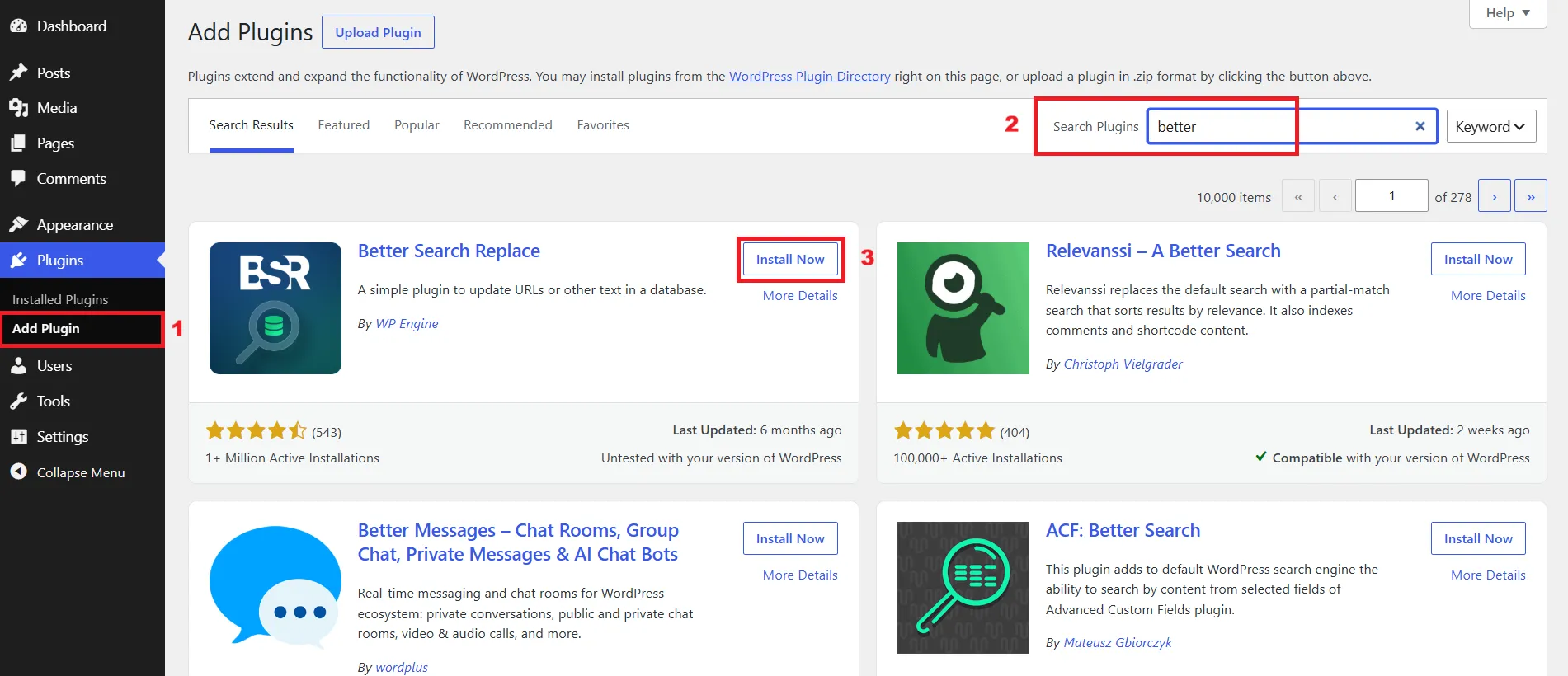Click "1+ Million Active Installations" text
The width and height of the screenshot is (1568, 676).
point(292,458)
